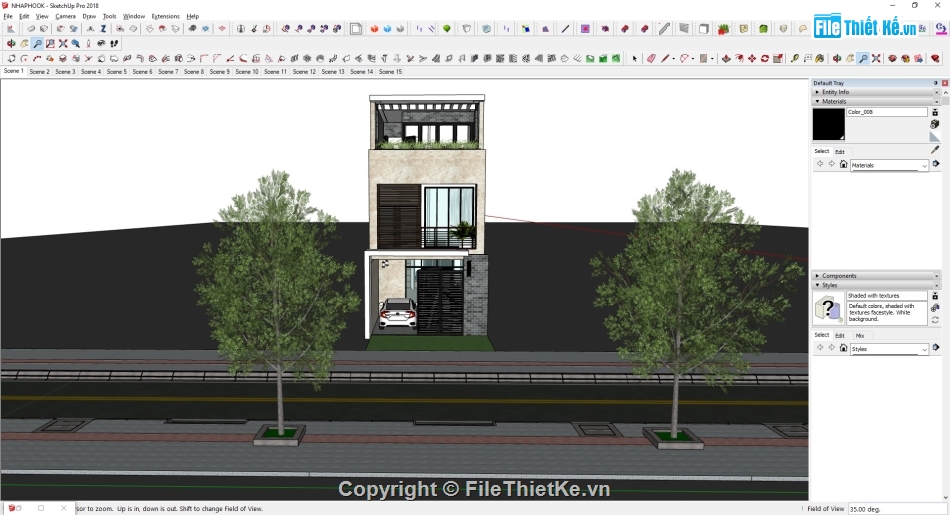Click Create new Style icon
The image size is (950, 515).
(x=935, y=308)
